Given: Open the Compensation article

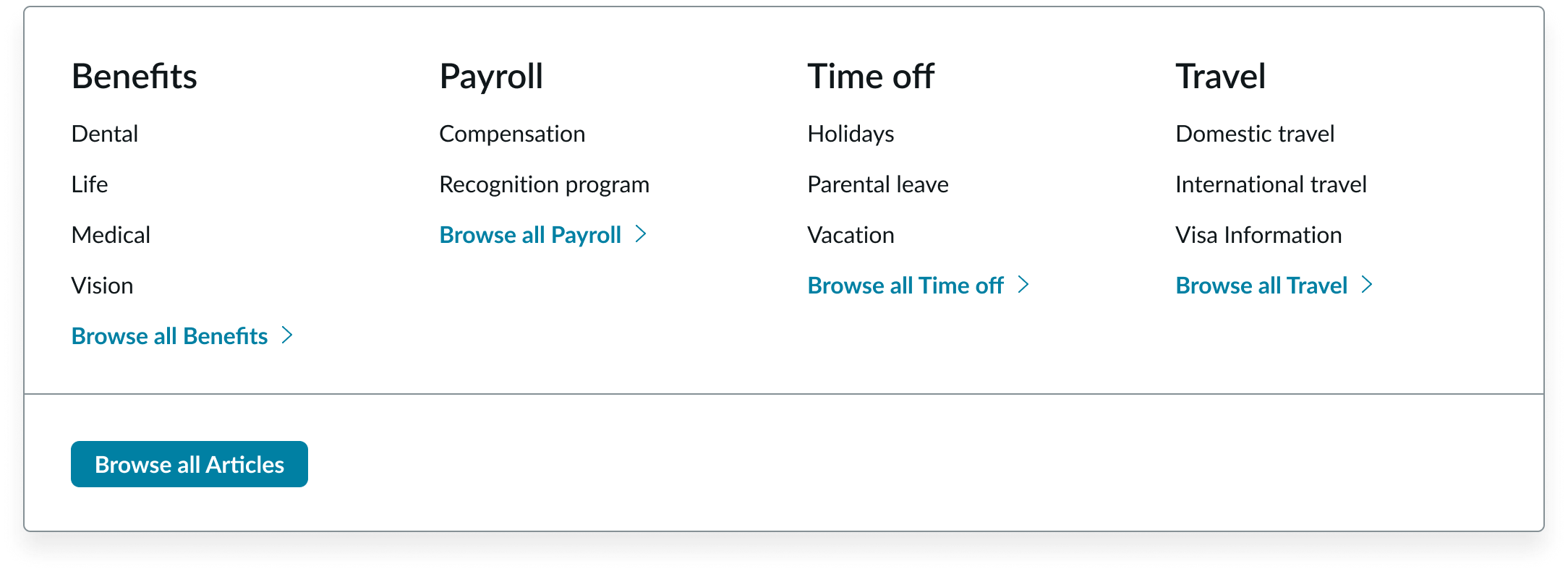Looking at the screenshot, I should pos(513,133).
